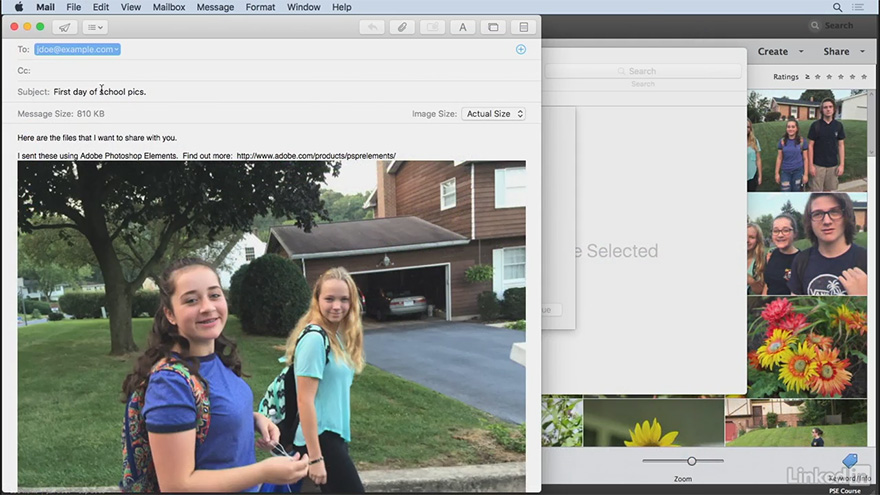Close the Mail compose window
The height and width of the screenshot is (495, 880).
(x=15, y=26)
